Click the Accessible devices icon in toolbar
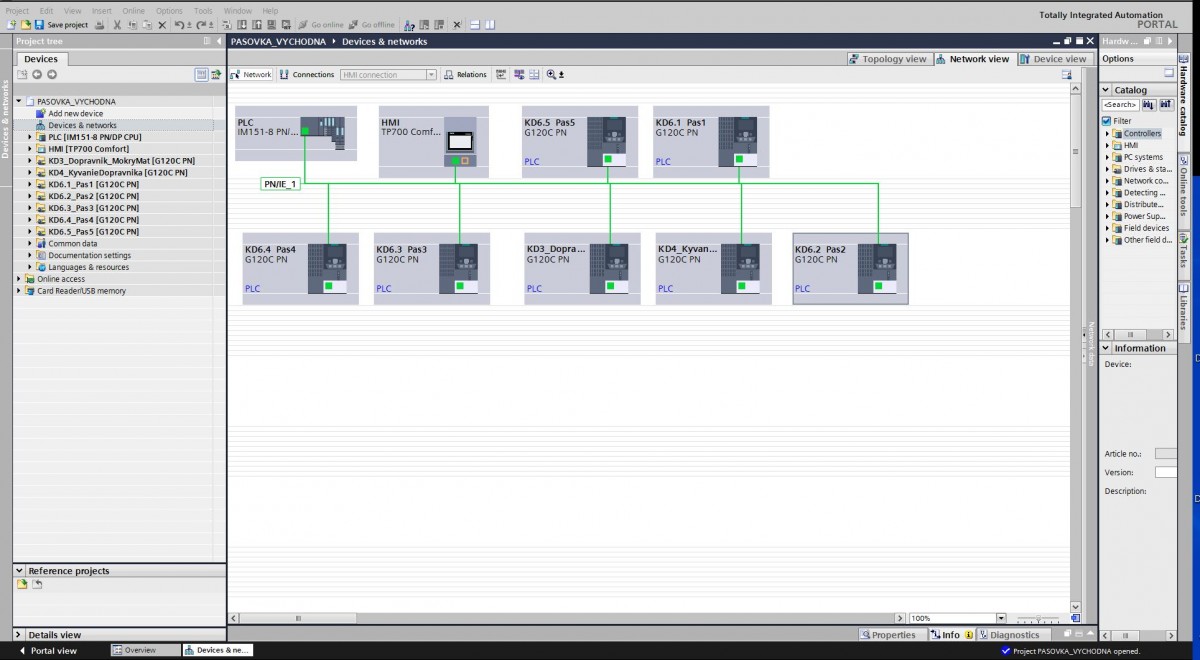 point(409,24)
